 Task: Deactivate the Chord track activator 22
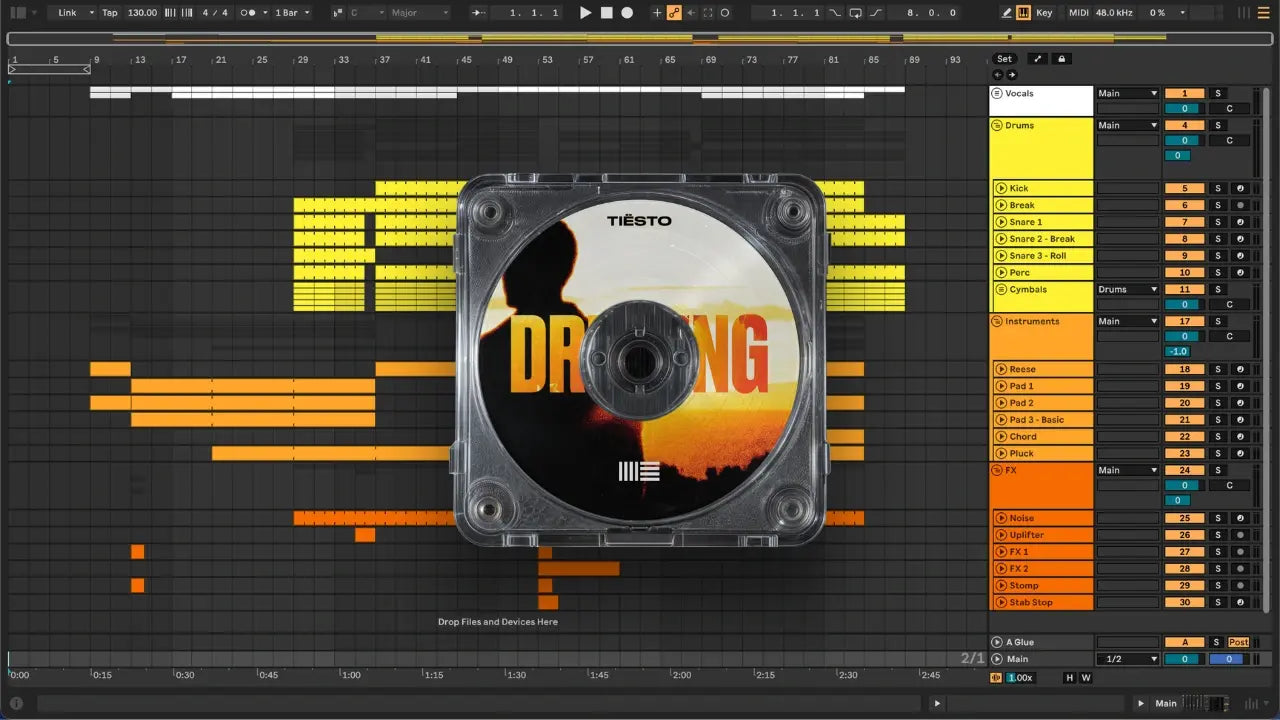click(1185, 436)
